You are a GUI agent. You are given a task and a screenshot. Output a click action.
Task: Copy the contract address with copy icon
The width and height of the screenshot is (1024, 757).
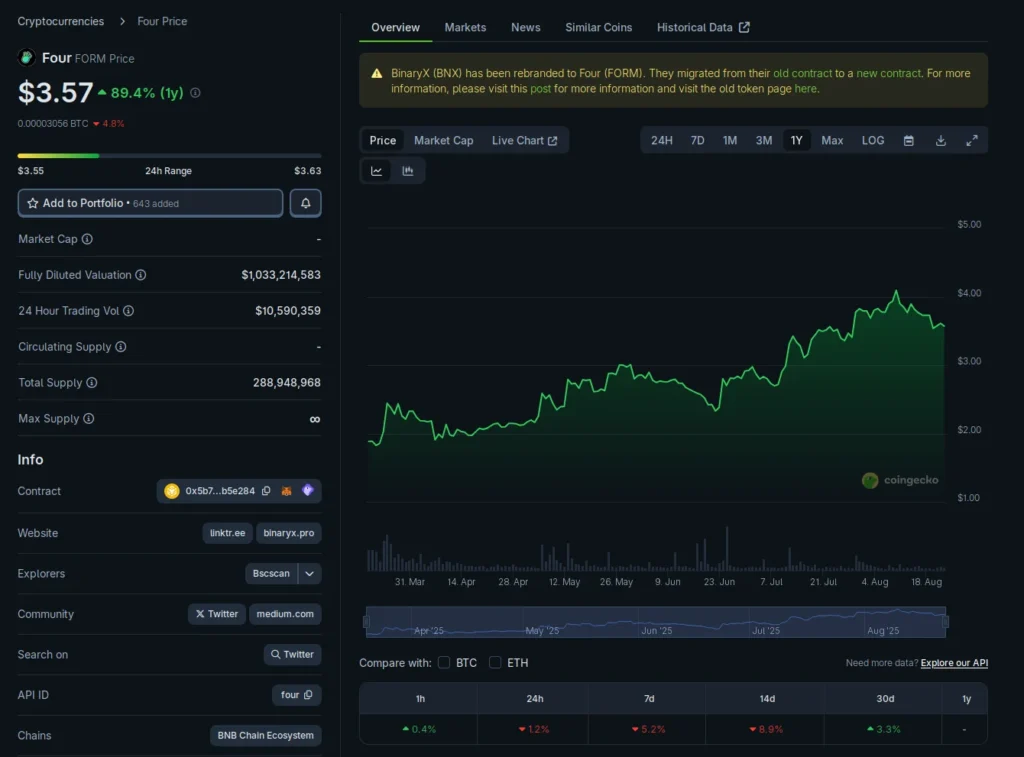[x=266, y=491]
